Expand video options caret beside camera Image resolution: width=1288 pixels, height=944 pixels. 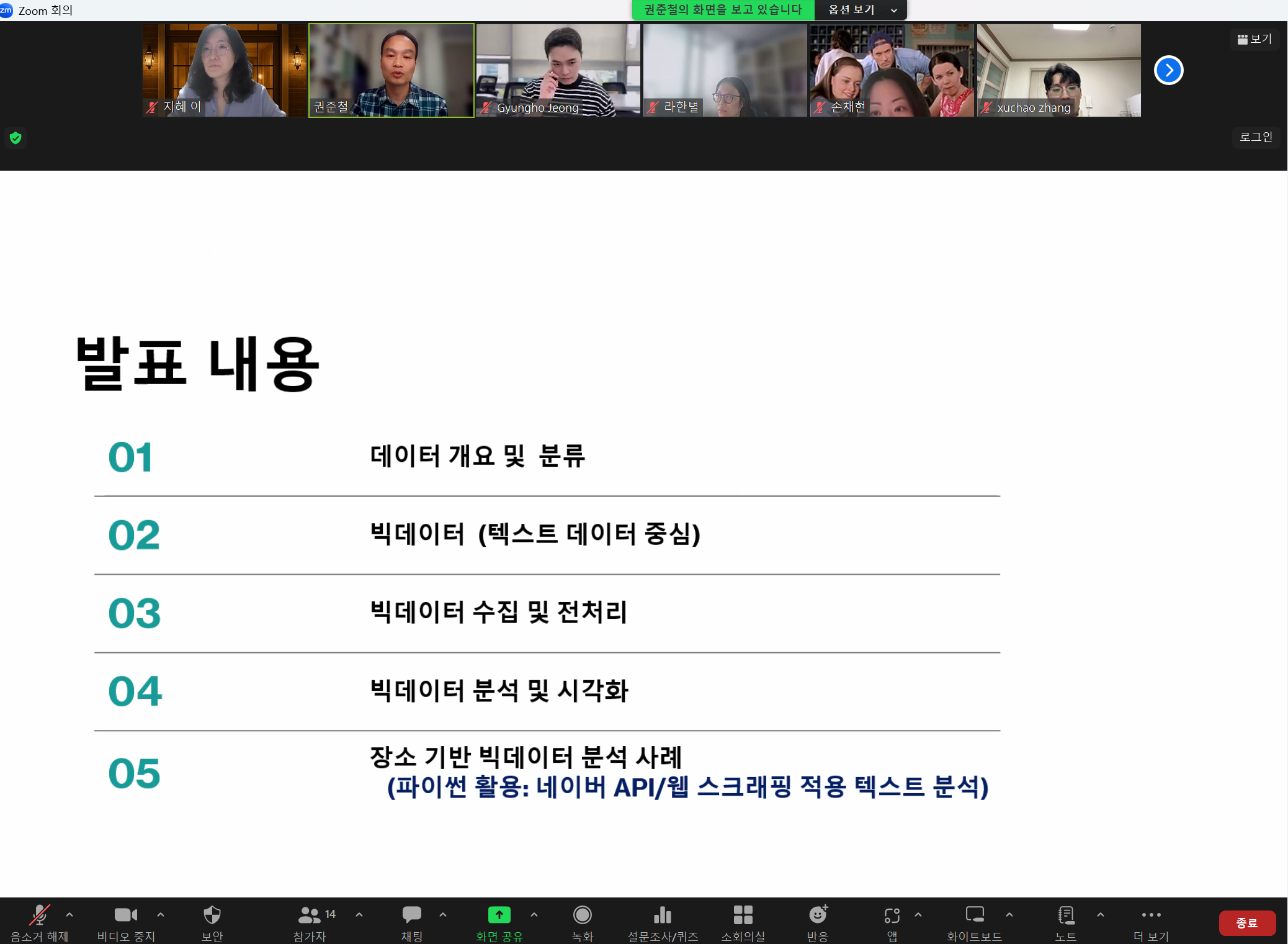coord(161,914)
